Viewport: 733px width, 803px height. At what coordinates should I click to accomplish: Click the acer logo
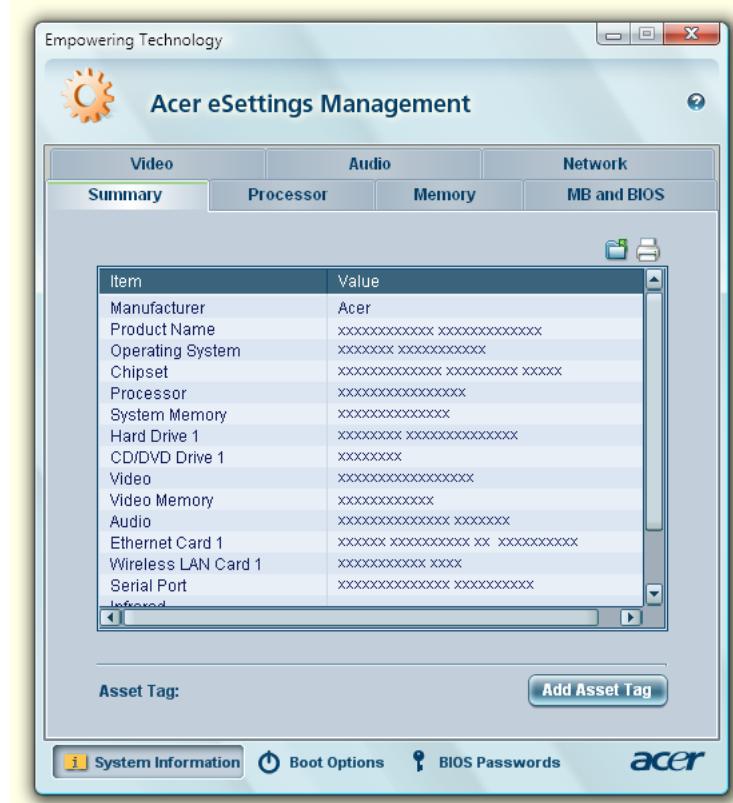click(x=667, y=760)
